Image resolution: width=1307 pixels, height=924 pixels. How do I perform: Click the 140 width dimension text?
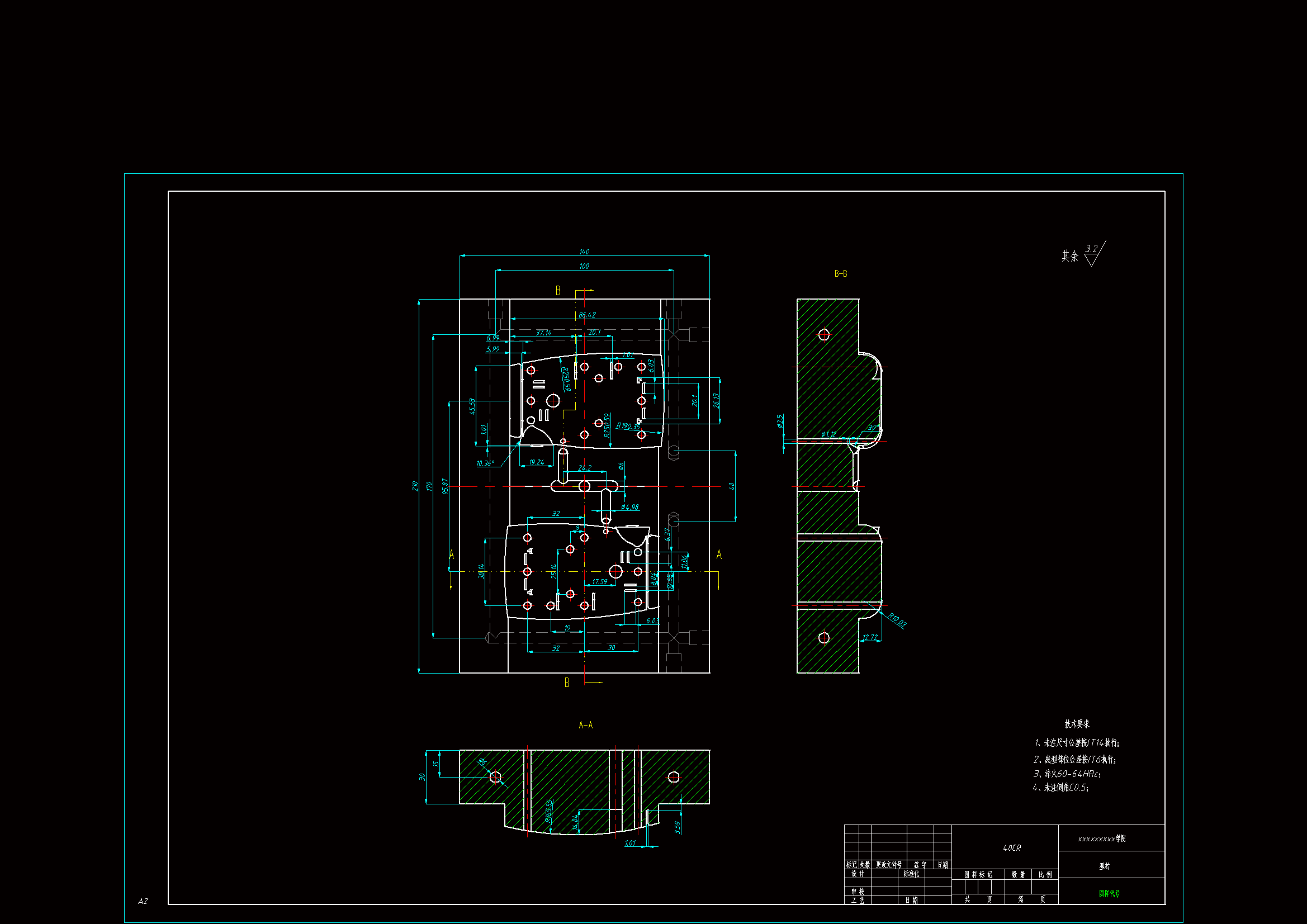click(584, 252)
